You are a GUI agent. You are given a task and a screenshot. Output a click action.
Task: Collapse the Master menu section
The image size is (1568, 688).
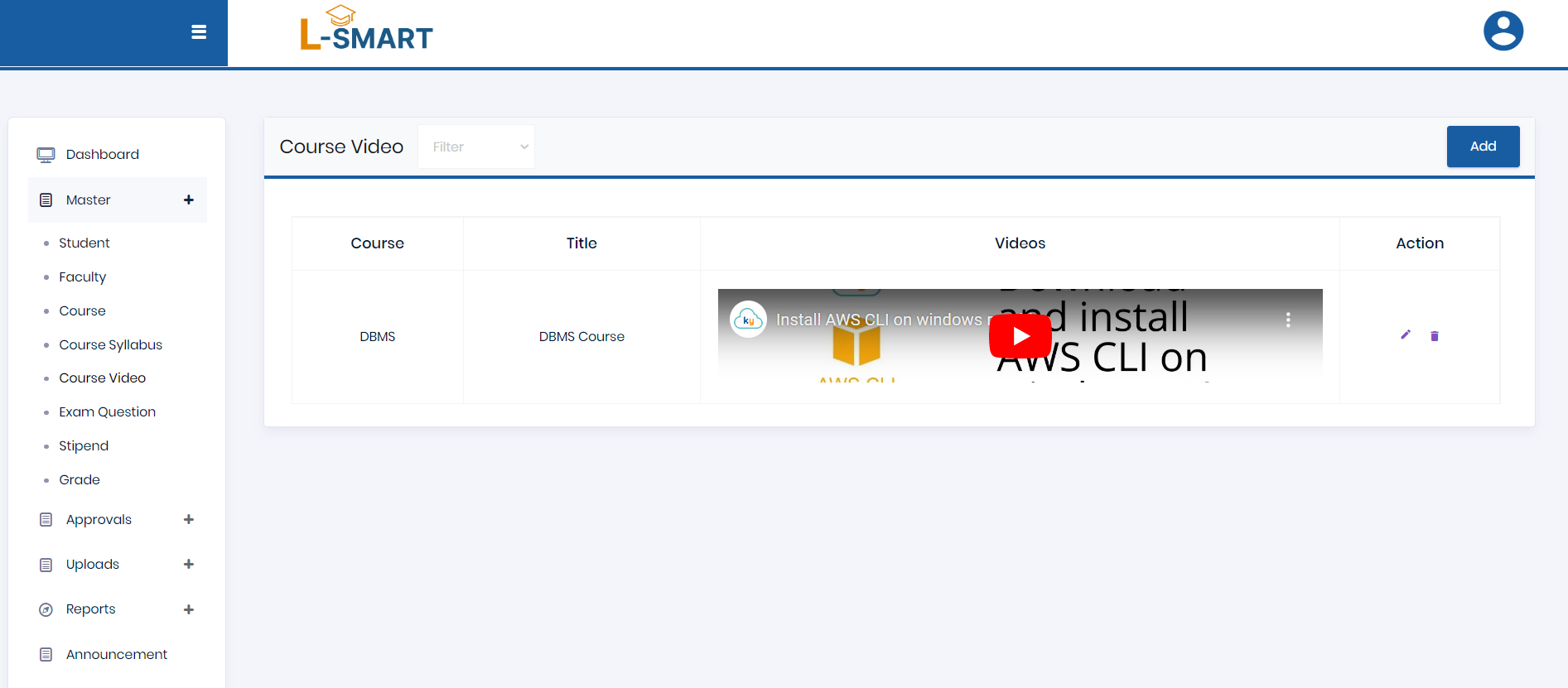189,200
